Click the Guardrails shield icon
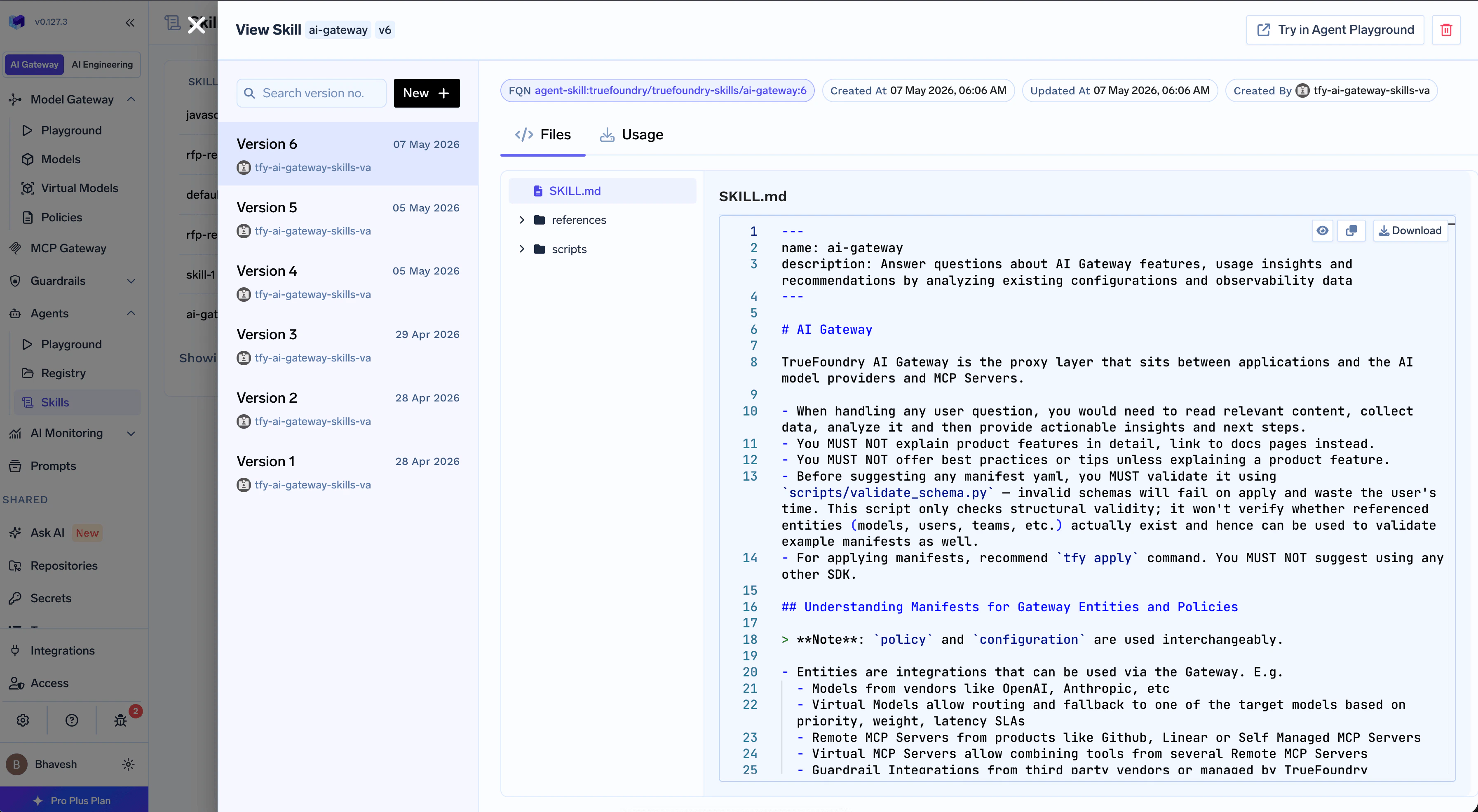This screenshot has width=1478, height=812. (x=16, y=281)
